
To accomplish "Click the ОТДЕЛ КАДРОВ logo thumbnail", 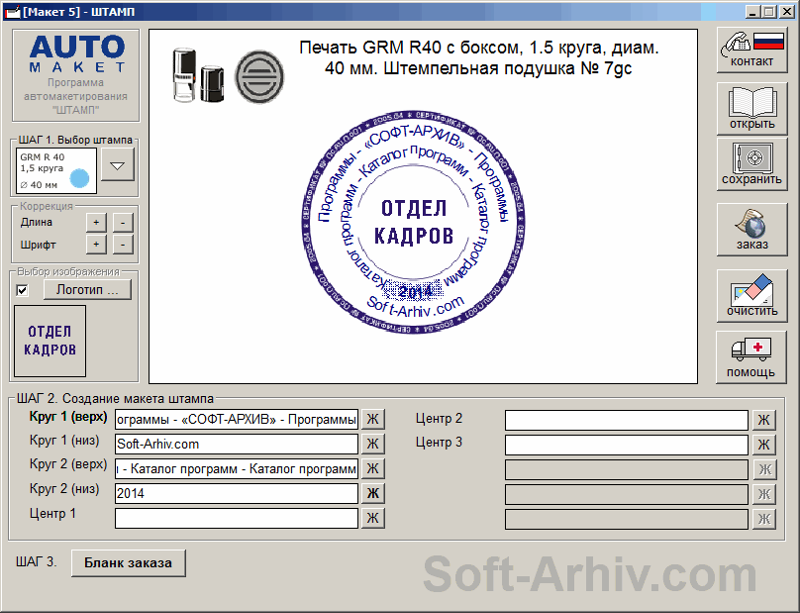I will click(x=50, y=341).
